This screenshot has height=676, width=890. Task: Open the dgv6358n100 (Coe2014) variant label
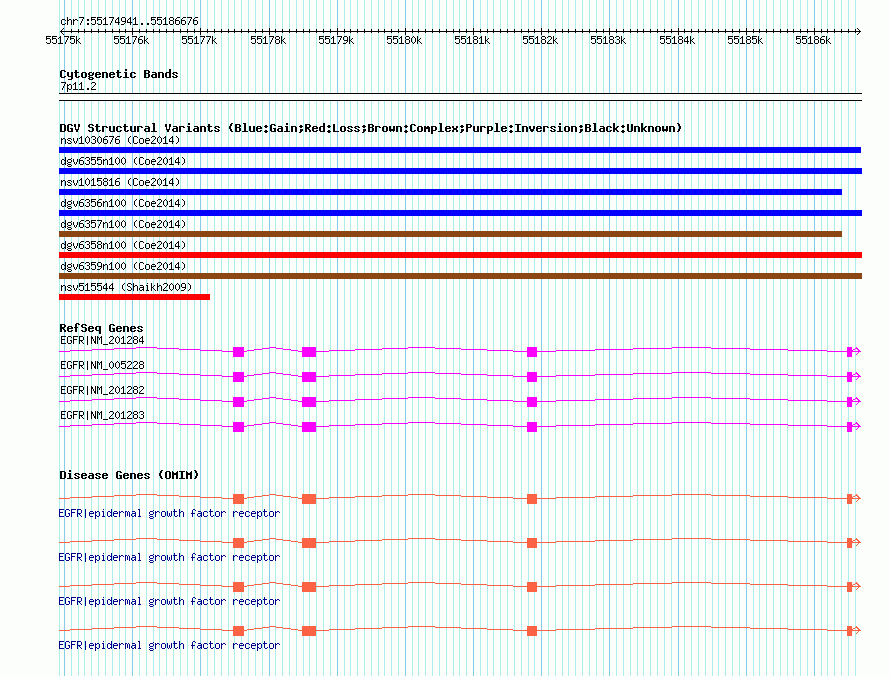(x=123, y=245)
